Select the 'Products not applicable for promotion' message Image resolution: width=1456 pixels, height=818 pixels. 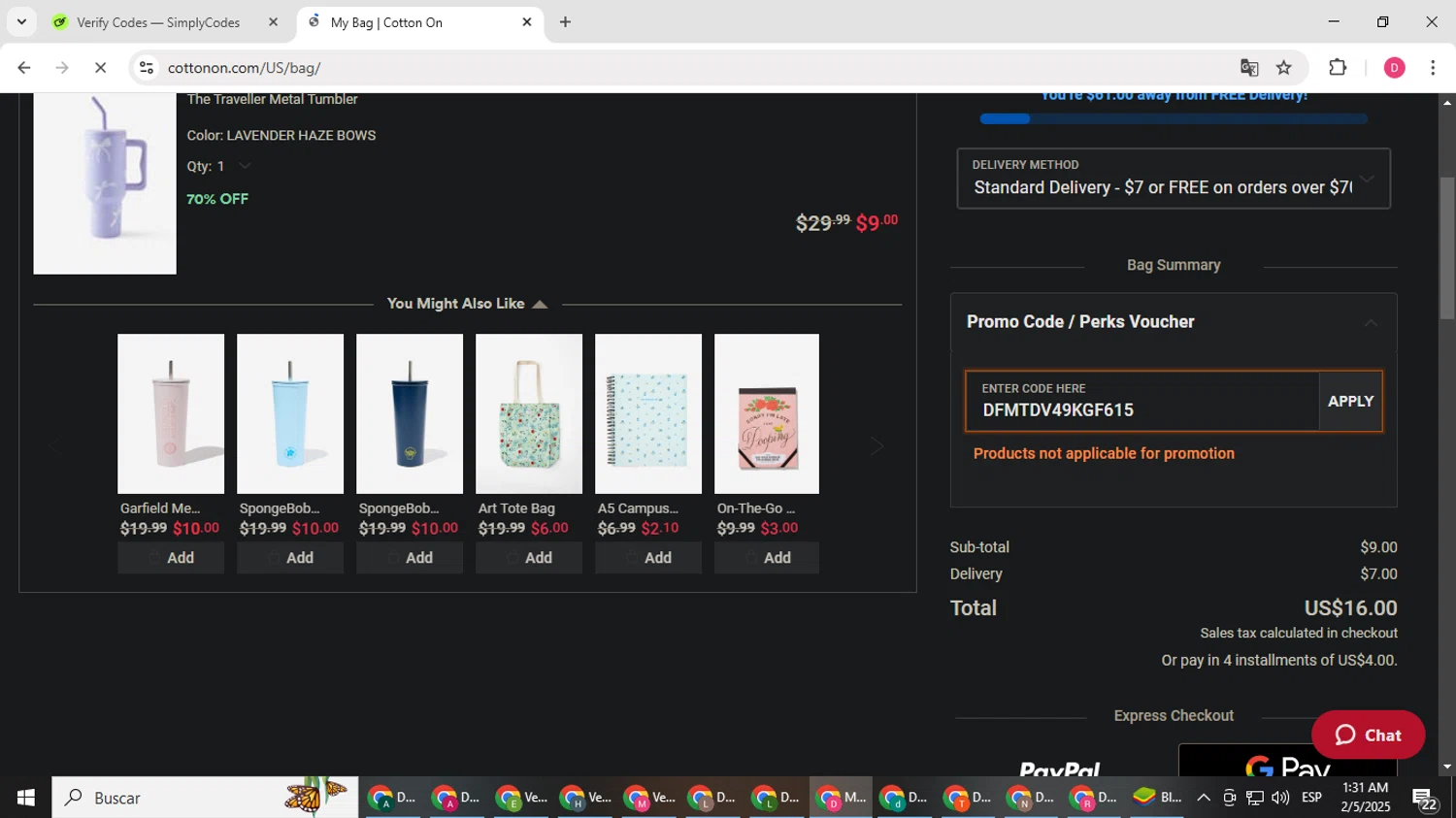pyautogui.click(x=1104, y=453)
